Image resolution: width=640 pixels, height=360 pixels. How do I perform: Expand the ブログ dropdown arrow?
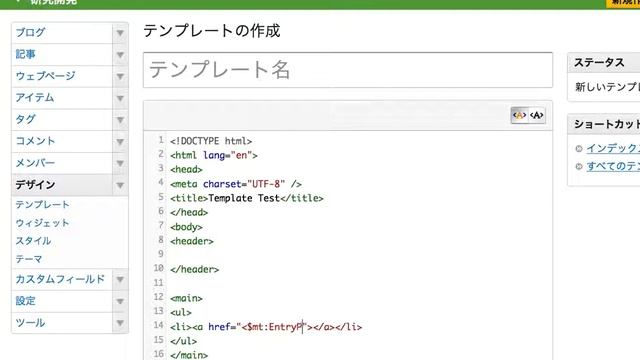coord(120,33)
